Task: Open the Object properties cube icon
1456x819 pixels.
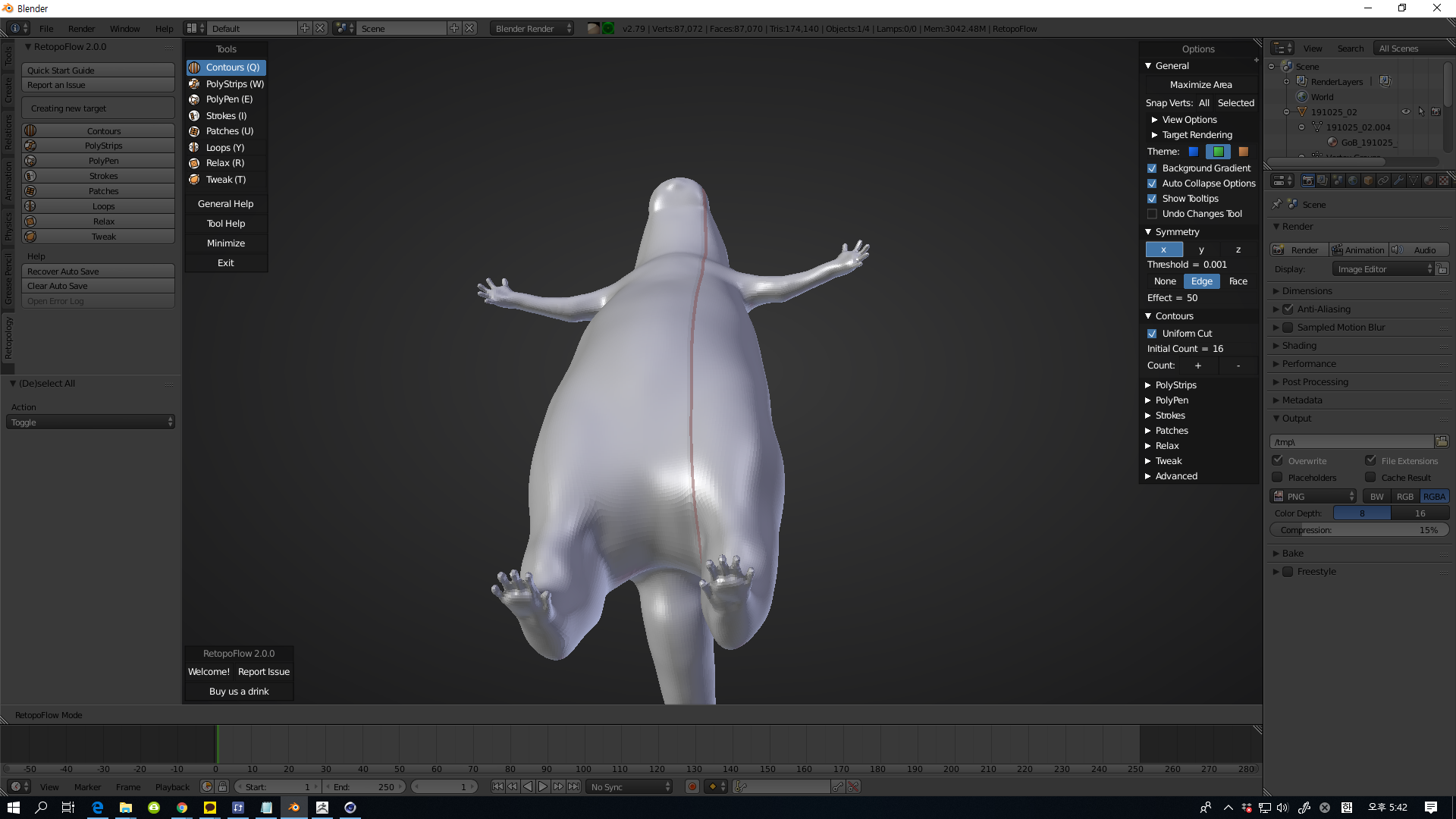Action: coord(1368,180)
